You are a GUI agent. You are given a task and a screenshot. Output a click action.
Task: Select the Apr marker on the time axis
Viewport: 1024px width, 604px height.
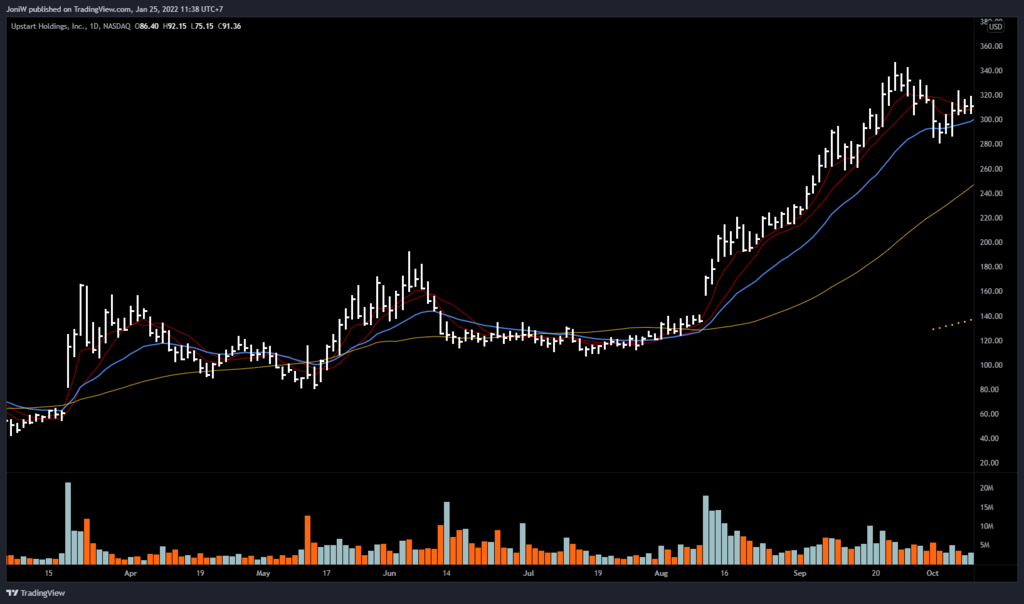pos(131,575)
